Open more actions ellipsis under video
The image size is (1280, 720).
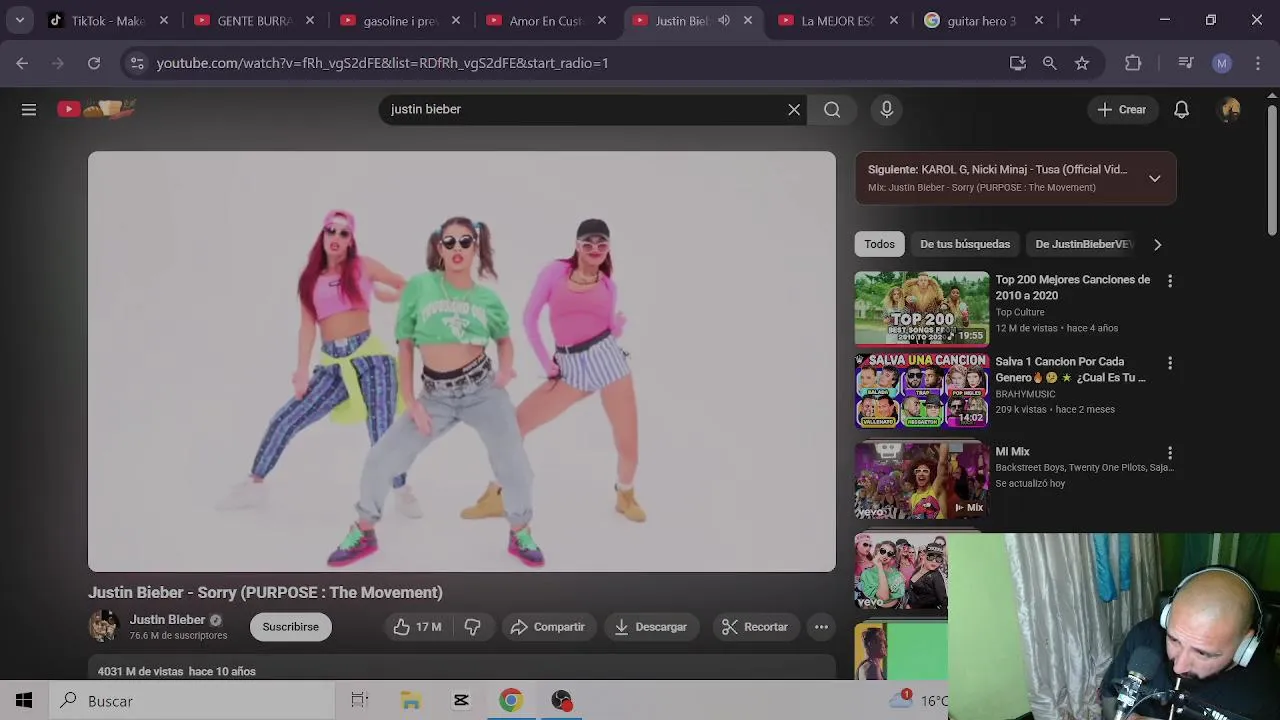pos(821,627)
